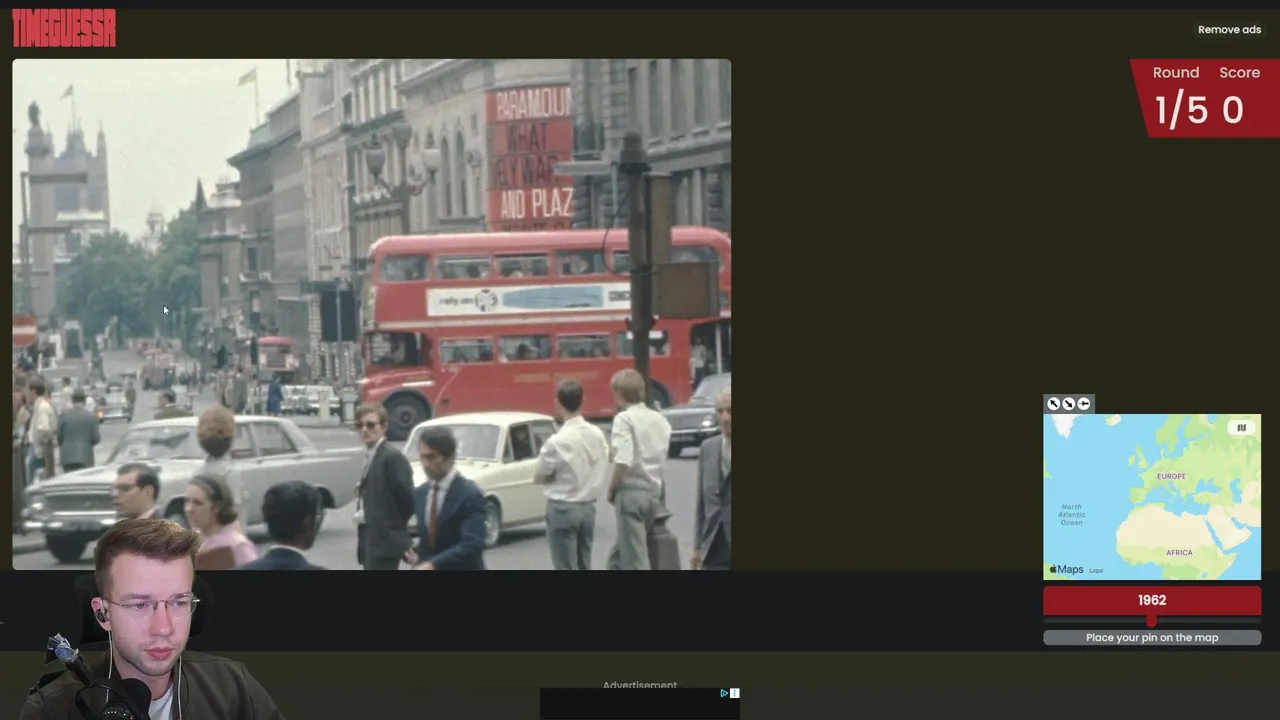The height and width of the screenshot is (720, 1280).
Task: Click Europe on the mini map
Action: [1171, 476]
